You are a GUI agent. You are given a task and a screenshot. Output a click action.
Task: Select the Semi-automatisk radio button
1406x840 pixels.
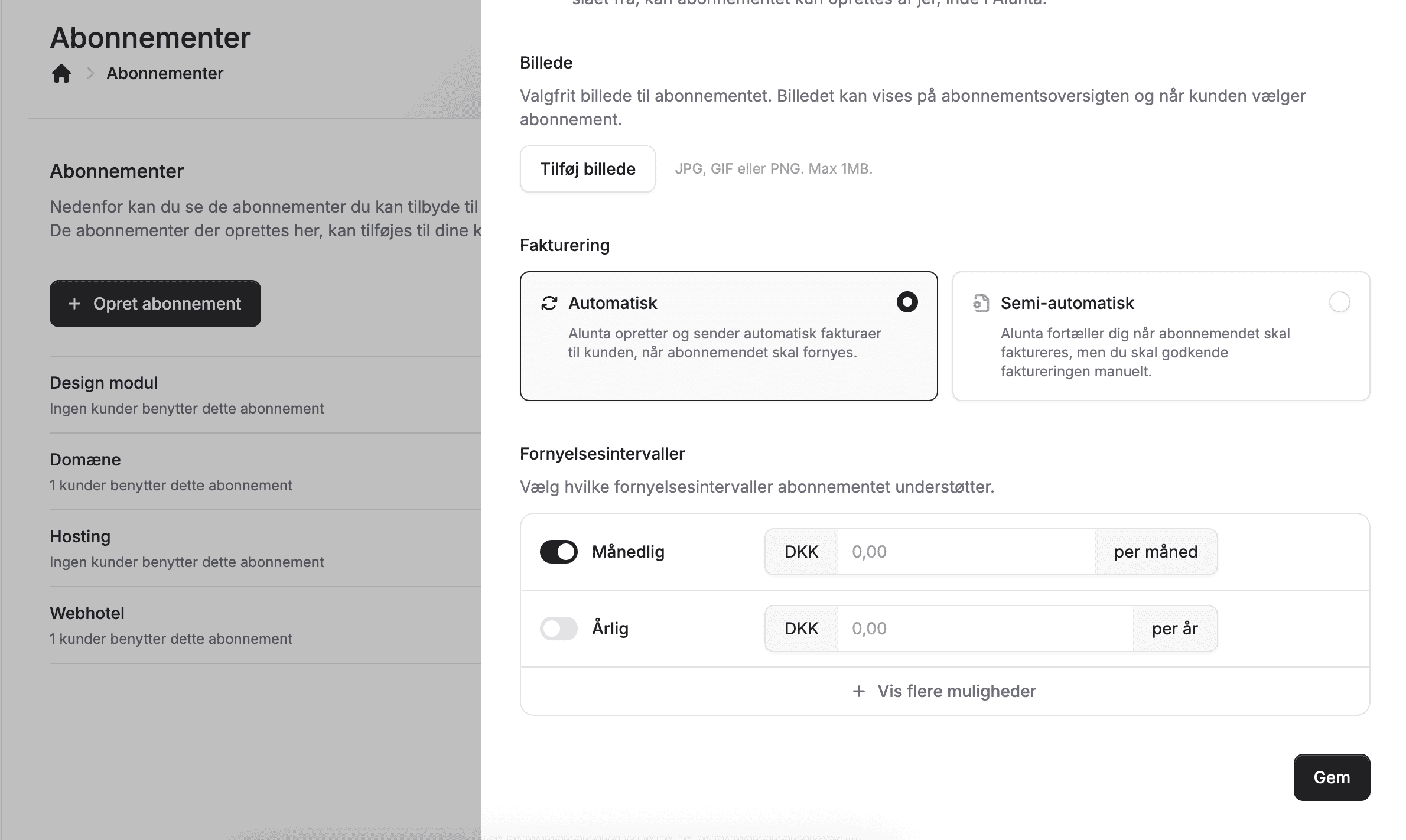point(1339,302)
